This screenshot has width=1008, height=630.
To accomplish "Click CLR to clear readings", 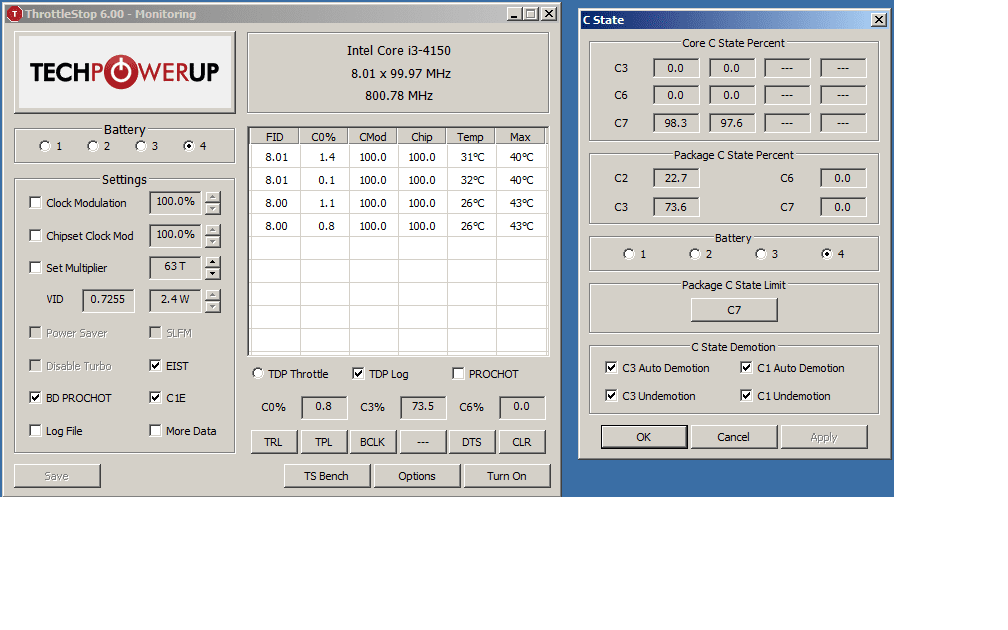I will pos(522,442).
